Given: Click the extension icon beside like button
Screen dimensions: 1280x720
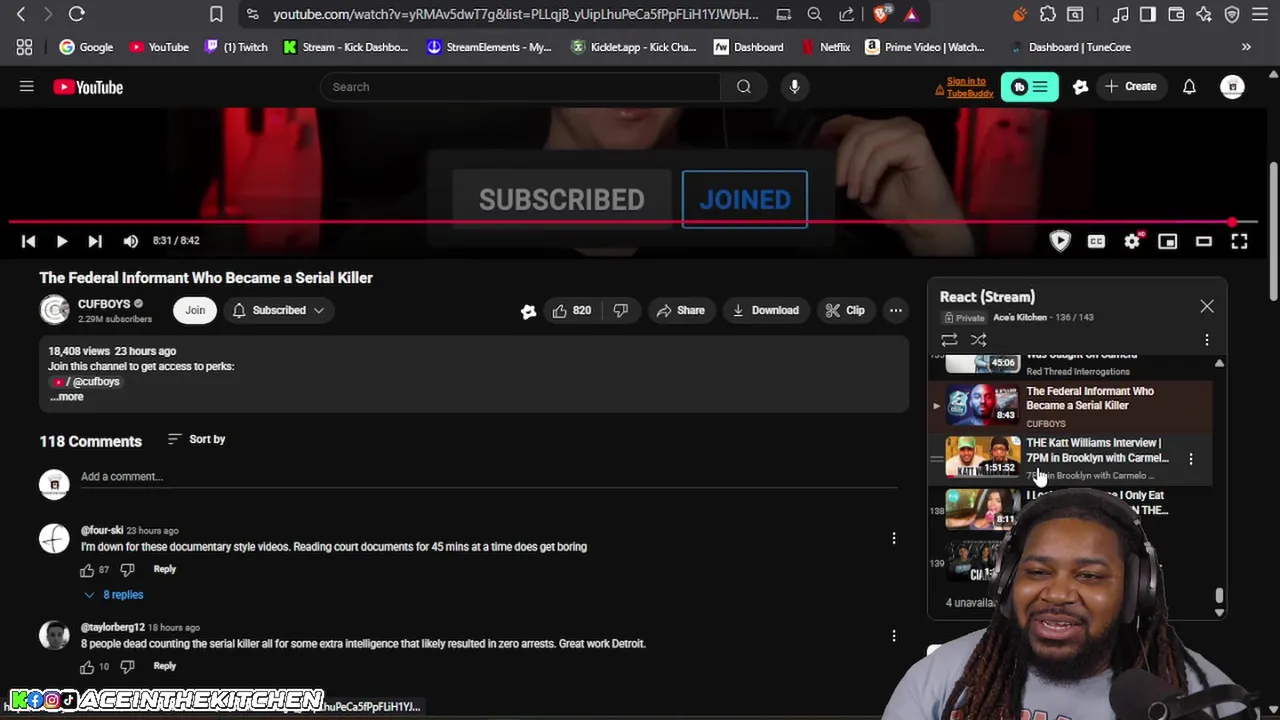Looking at the screenshot, I should point(528,311).
